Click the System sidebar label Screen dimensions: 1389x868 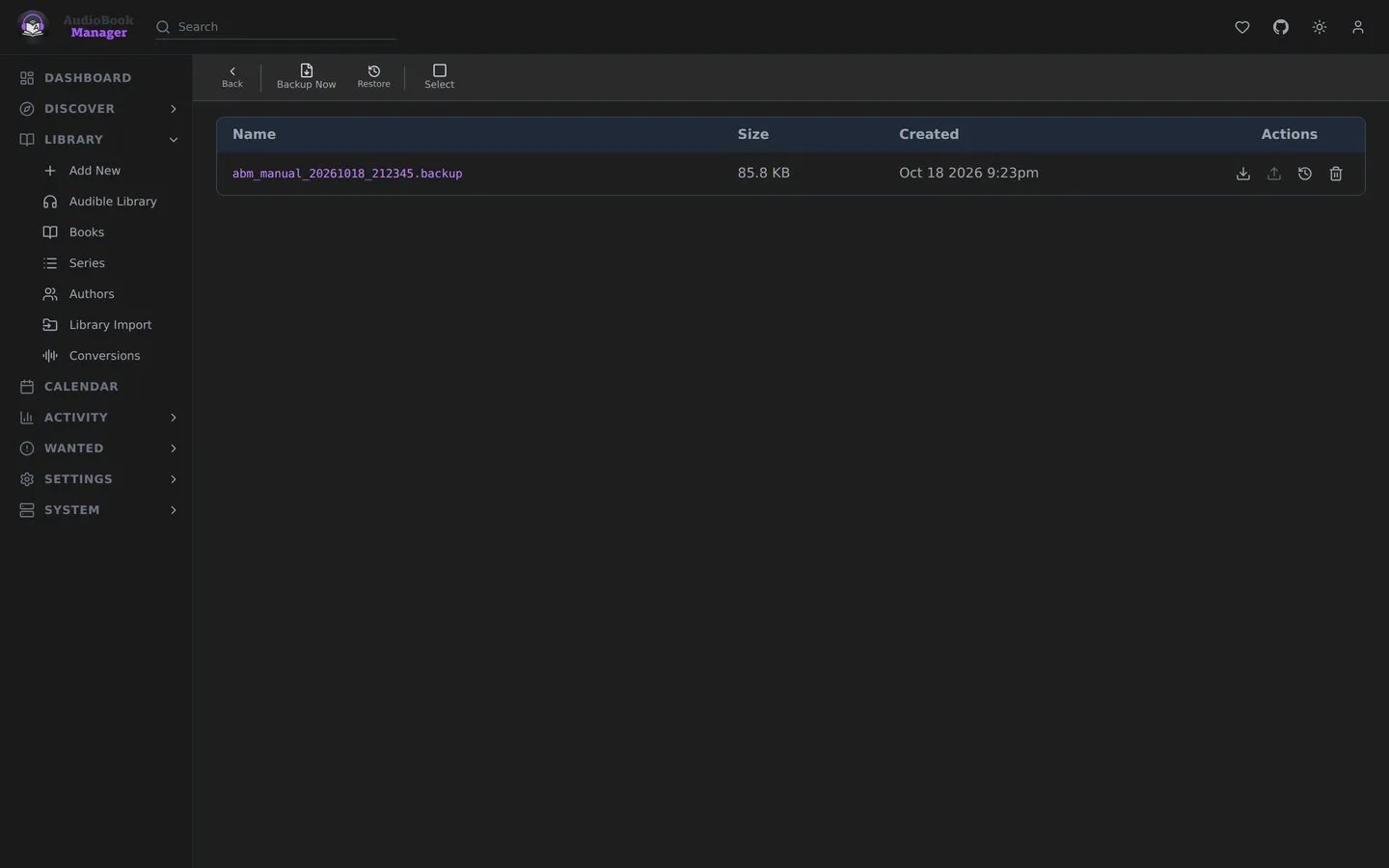coord(72,510)
